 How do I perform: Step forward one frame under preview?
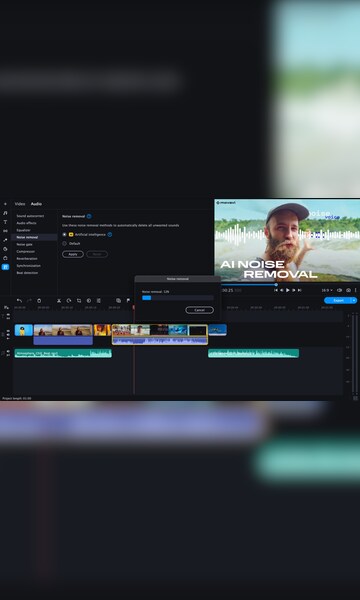pyautogui.click(x=294, y=290)
